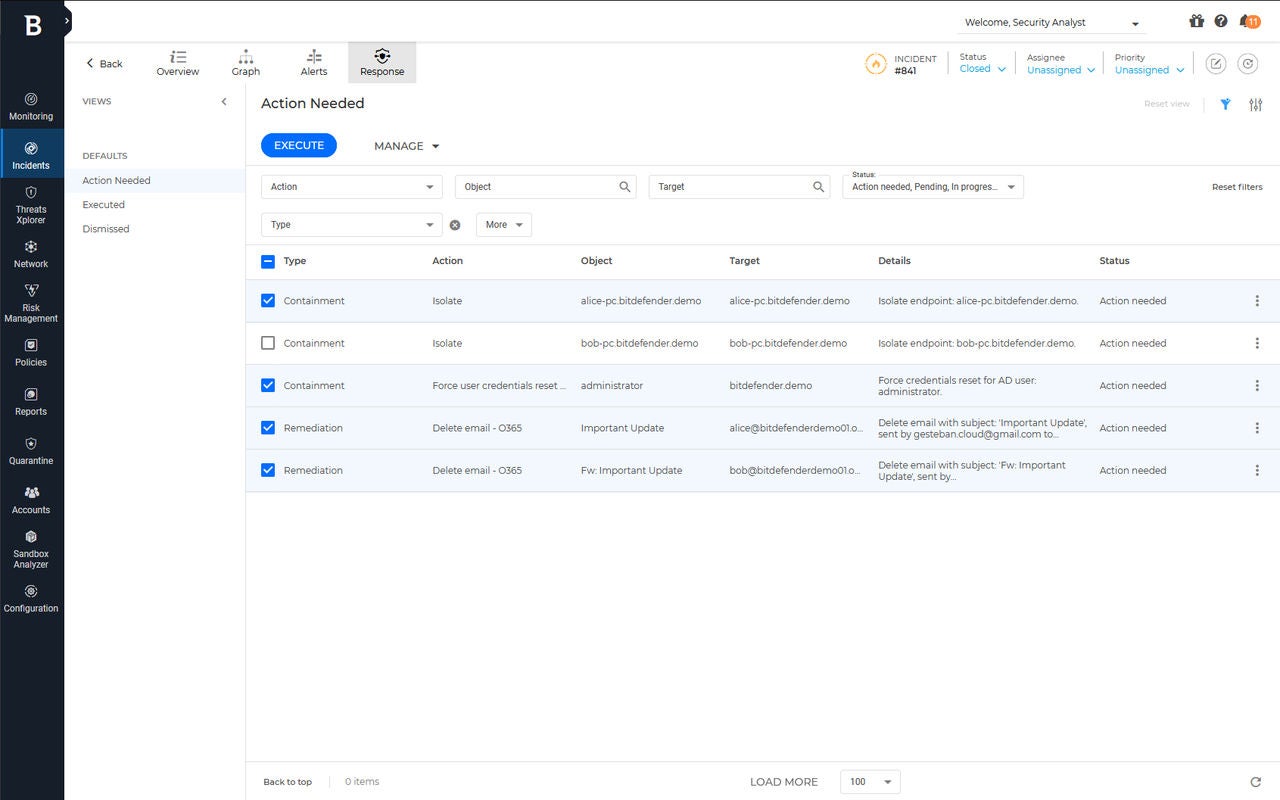Expand the More filters dropdown

504,225
